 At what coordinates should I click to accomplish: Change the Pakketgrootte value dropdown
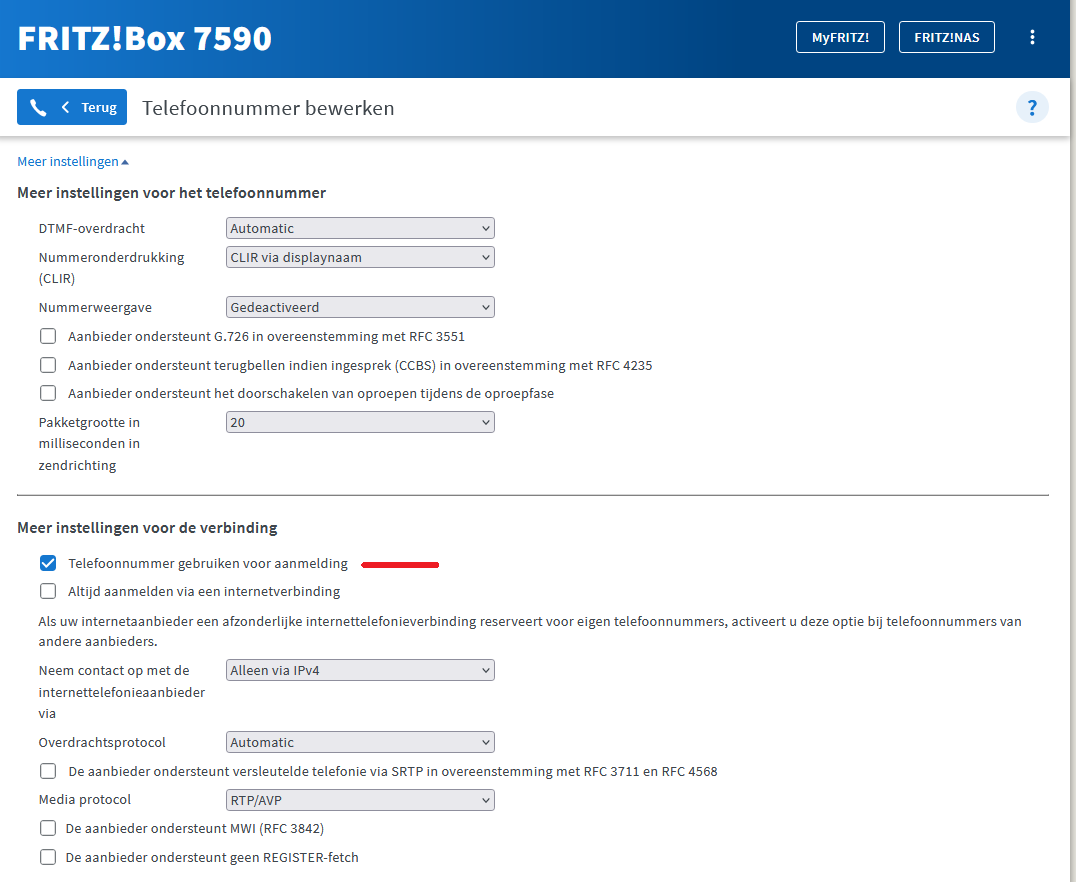tap(360, 423)
